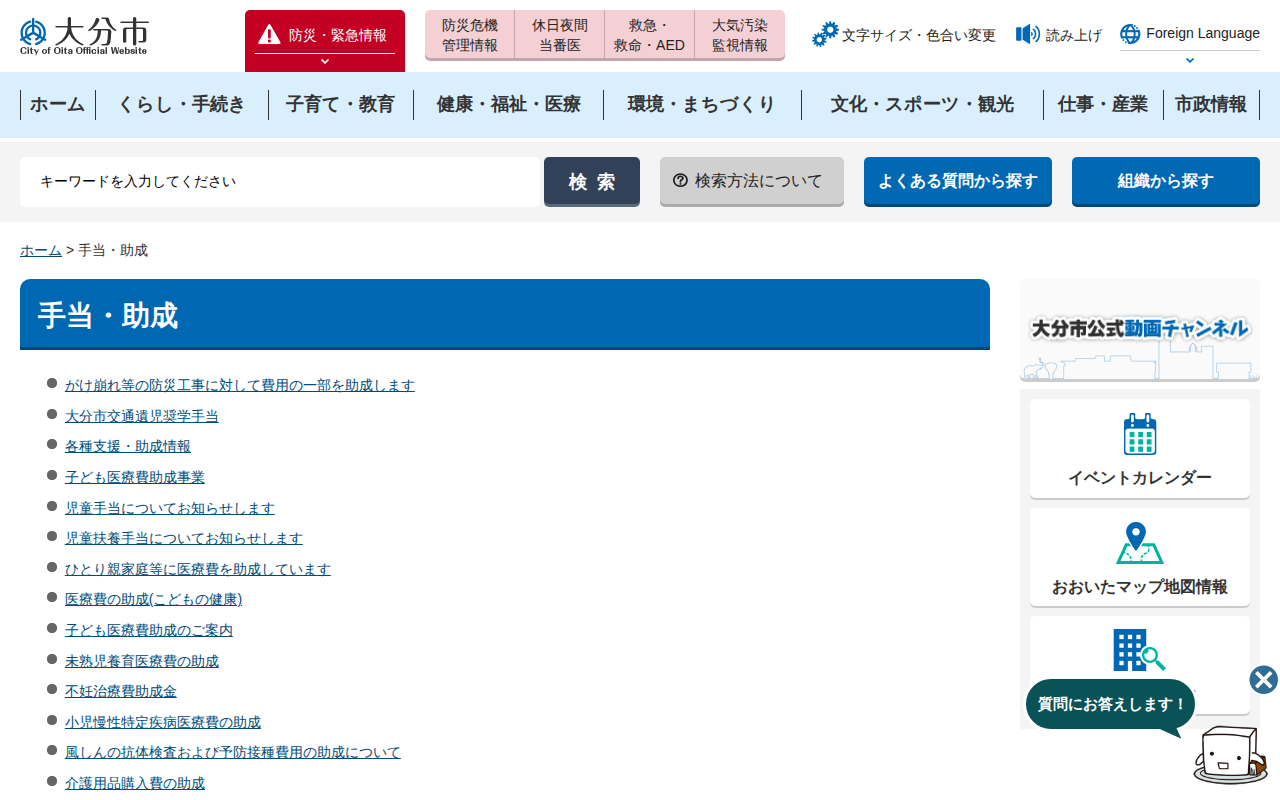Open the 文化・スポーツ・観光 menu
The height and width of the screenshot is (800, 1280).
tap(922, 104)
